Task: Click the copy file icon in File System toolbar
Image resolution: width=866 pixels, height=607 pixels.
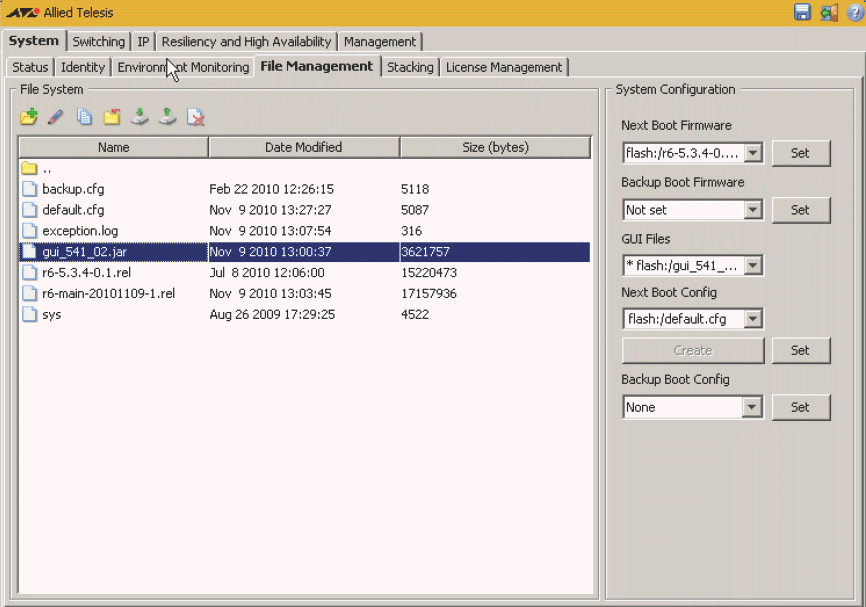Action: (84, 117)
